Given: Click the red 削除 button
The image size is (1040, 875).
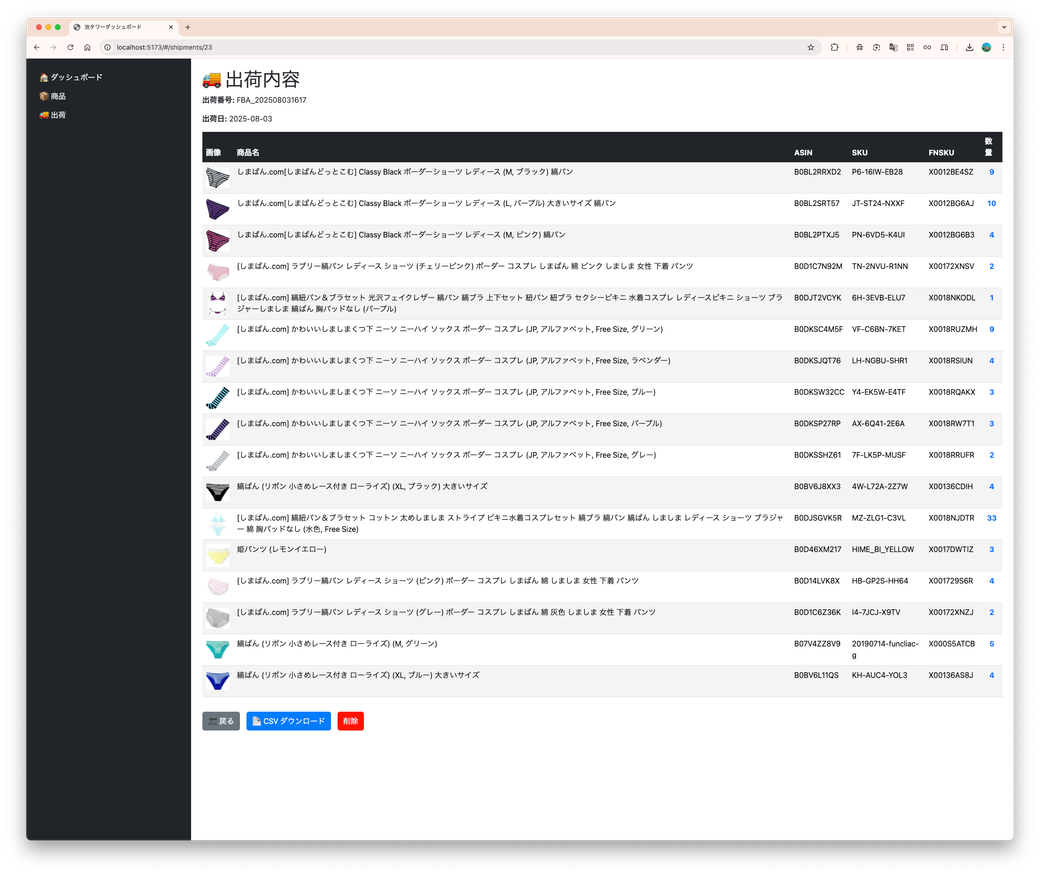Looking at the screenshot, I should click(350, 721).
